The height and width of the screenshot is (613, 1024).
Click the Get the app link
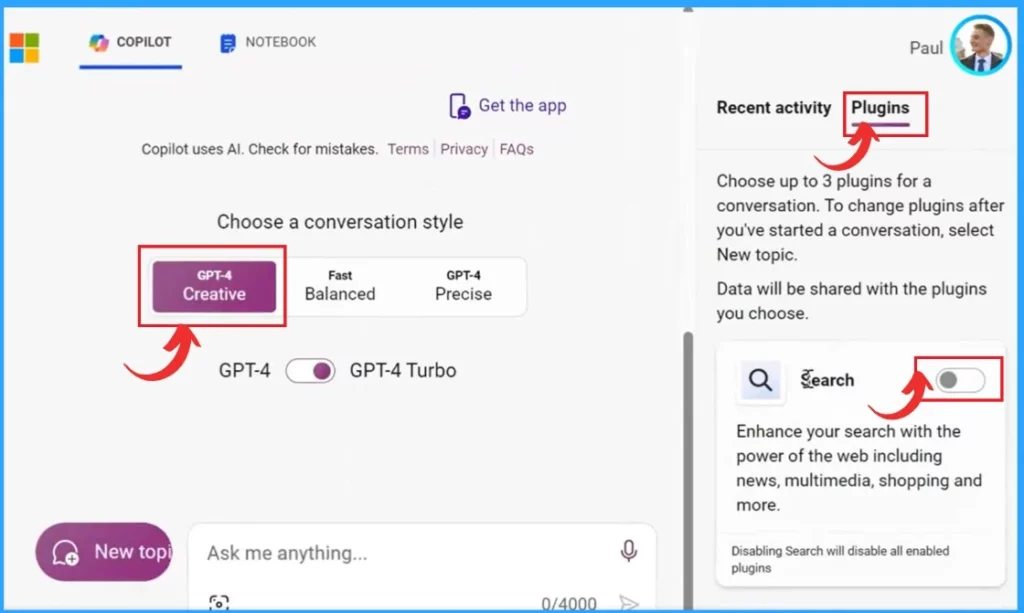click(x=508, y=106)
